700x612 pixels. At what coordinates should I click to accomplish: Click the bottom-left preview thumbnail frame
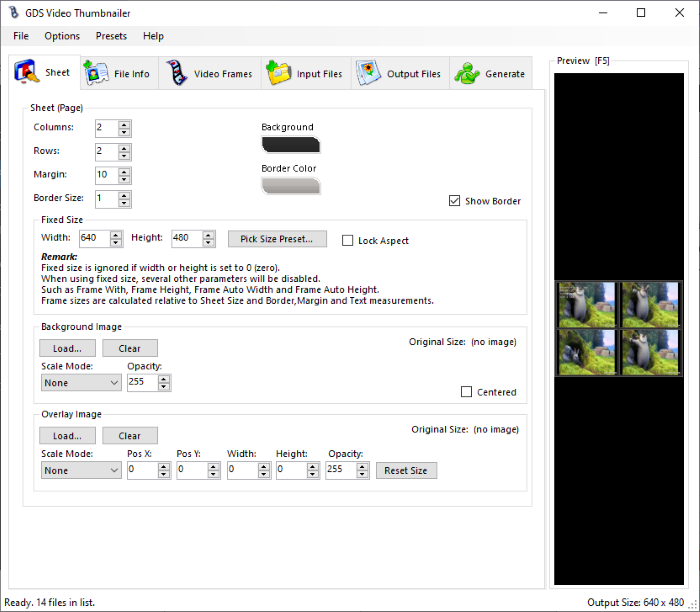(587, 352)
